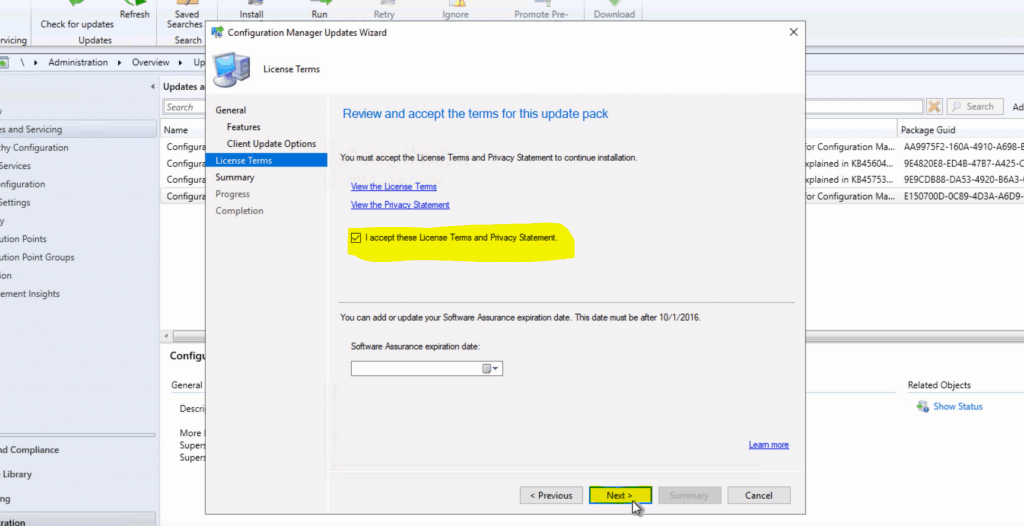The height and width of the screenshot is (526, 1024).
Task: Select the 'ution Points' navigation node
Action: click(24, 239)
